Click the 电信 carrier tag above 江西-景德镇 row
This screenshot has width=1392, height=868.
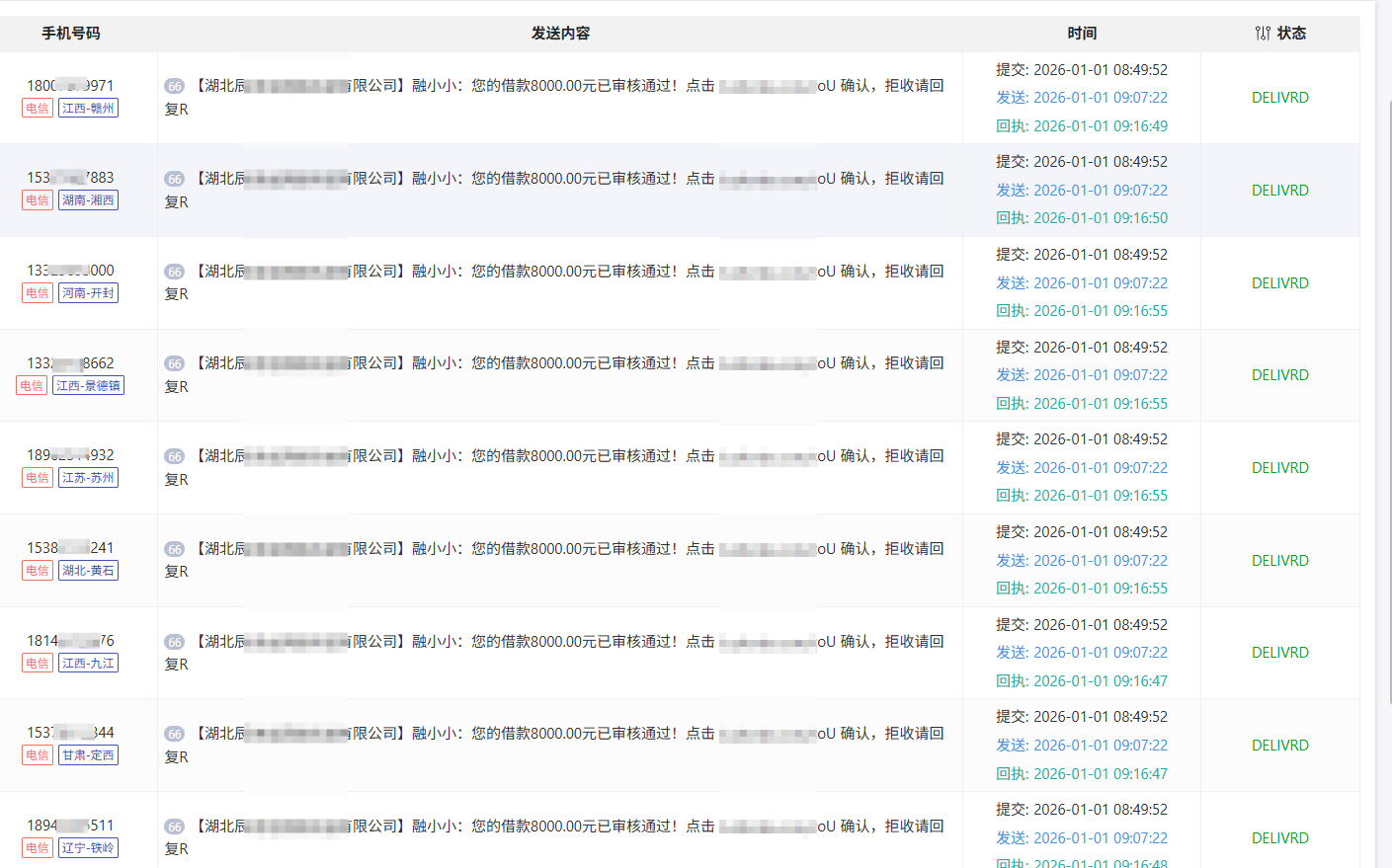(32, 386)
